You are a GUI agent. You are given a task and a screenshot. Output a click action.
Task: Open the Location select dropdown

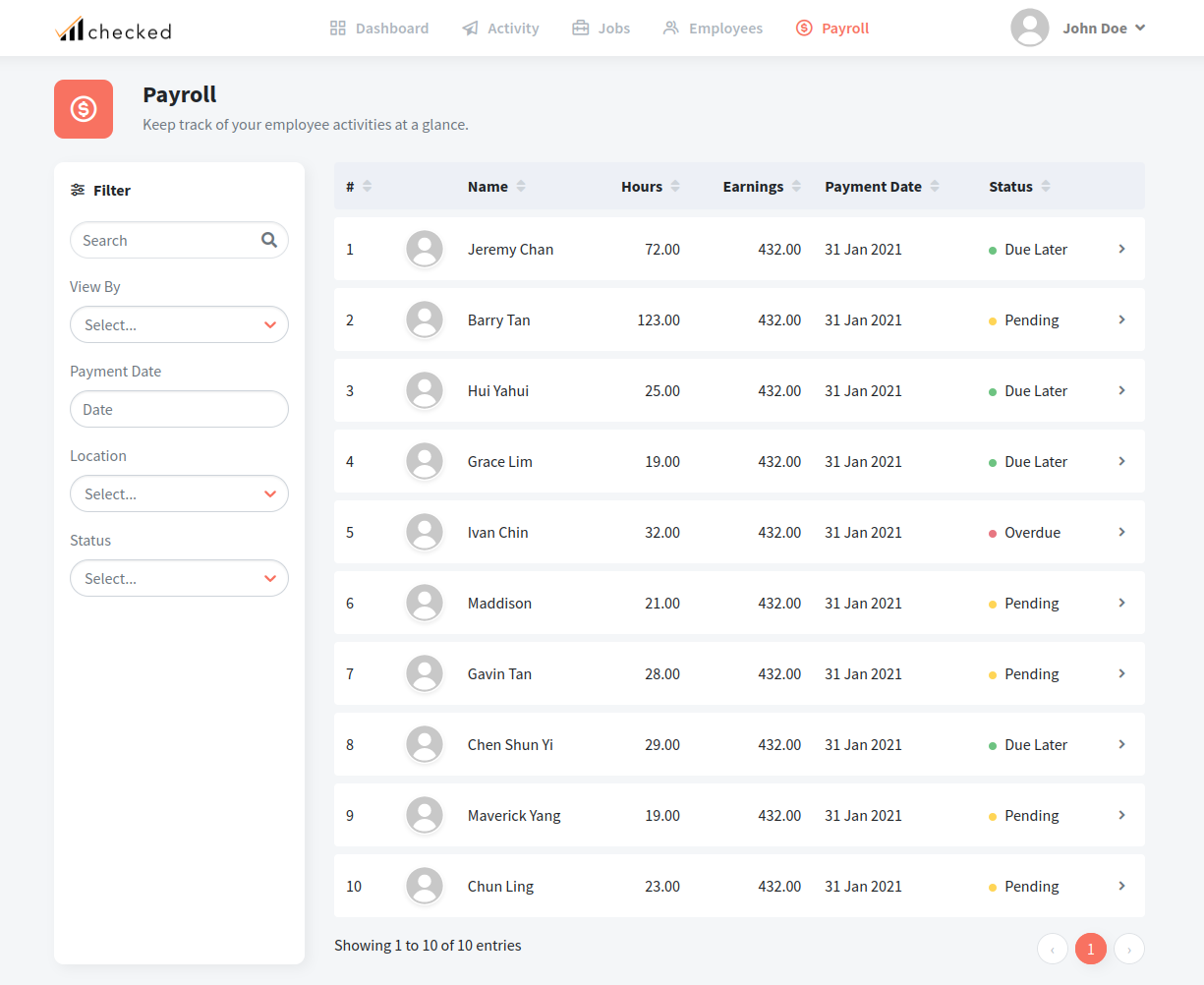click(x=179, y=494)
